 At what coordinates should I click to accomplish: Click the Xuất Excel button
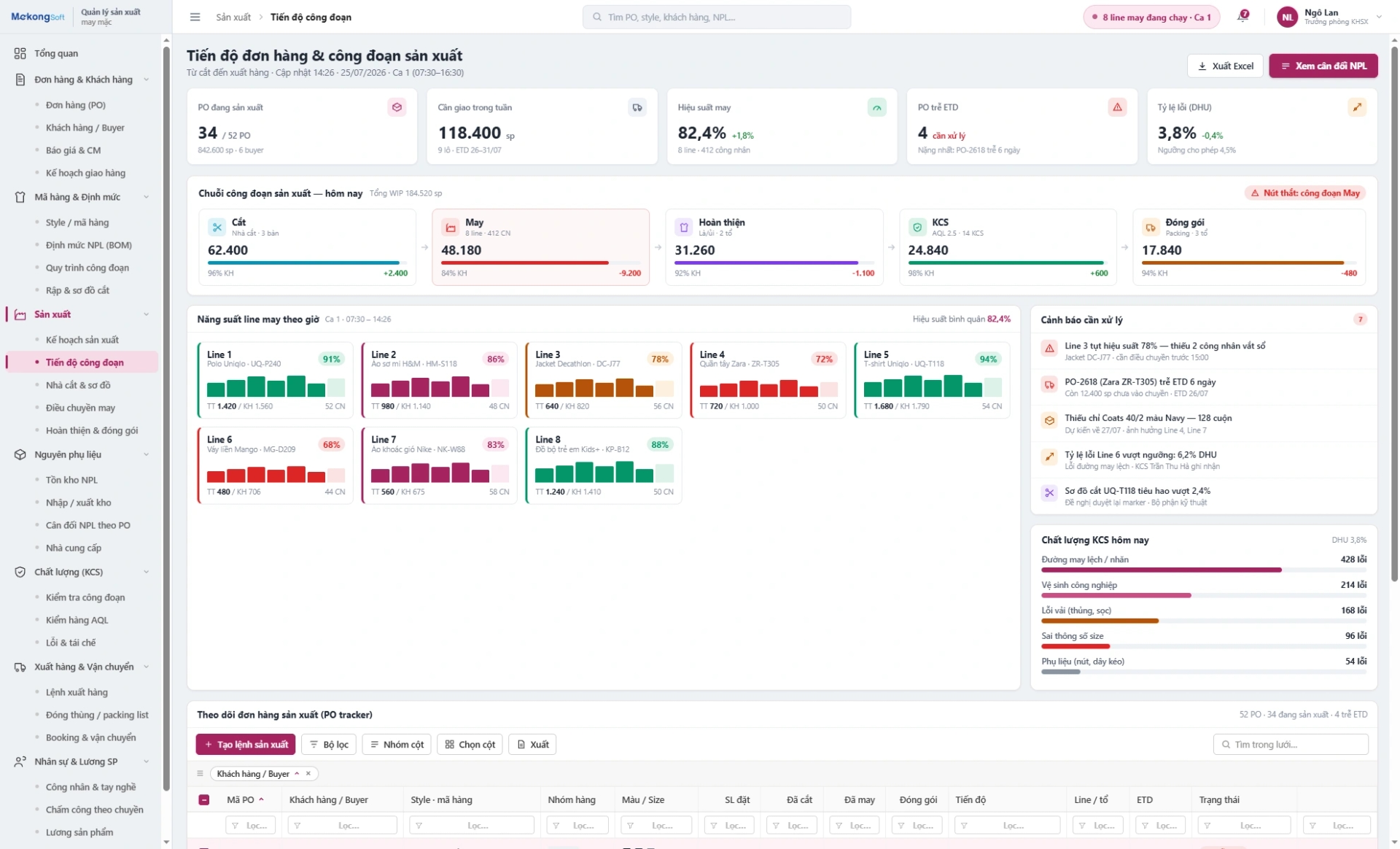click(x=1225, y=66)
